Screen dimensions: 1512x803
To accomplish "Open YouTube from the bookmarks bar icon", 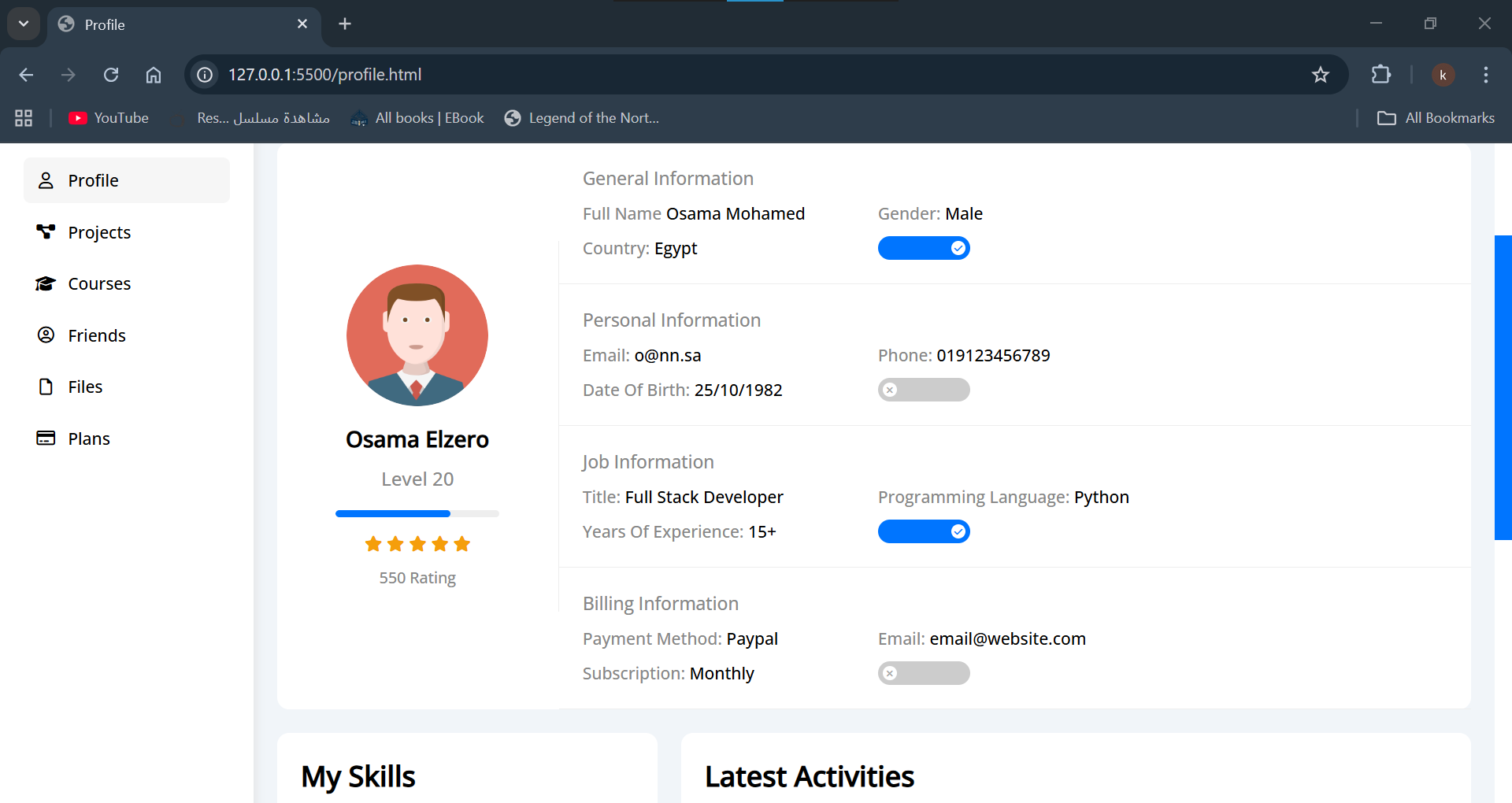I will 78,117.
